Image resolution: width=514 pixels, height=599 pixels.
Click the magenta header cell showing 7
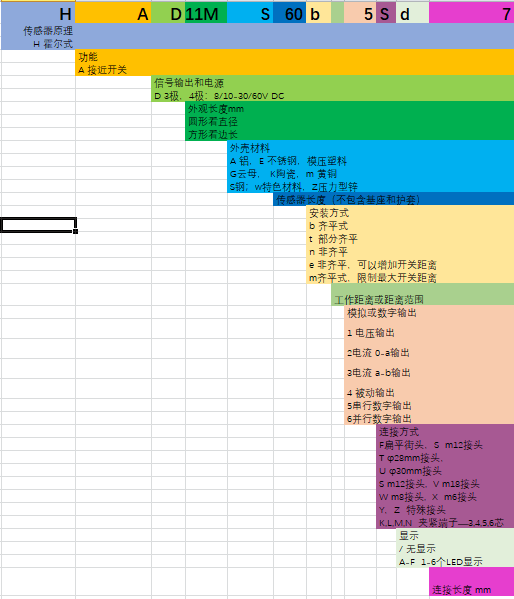pos(472,13)
